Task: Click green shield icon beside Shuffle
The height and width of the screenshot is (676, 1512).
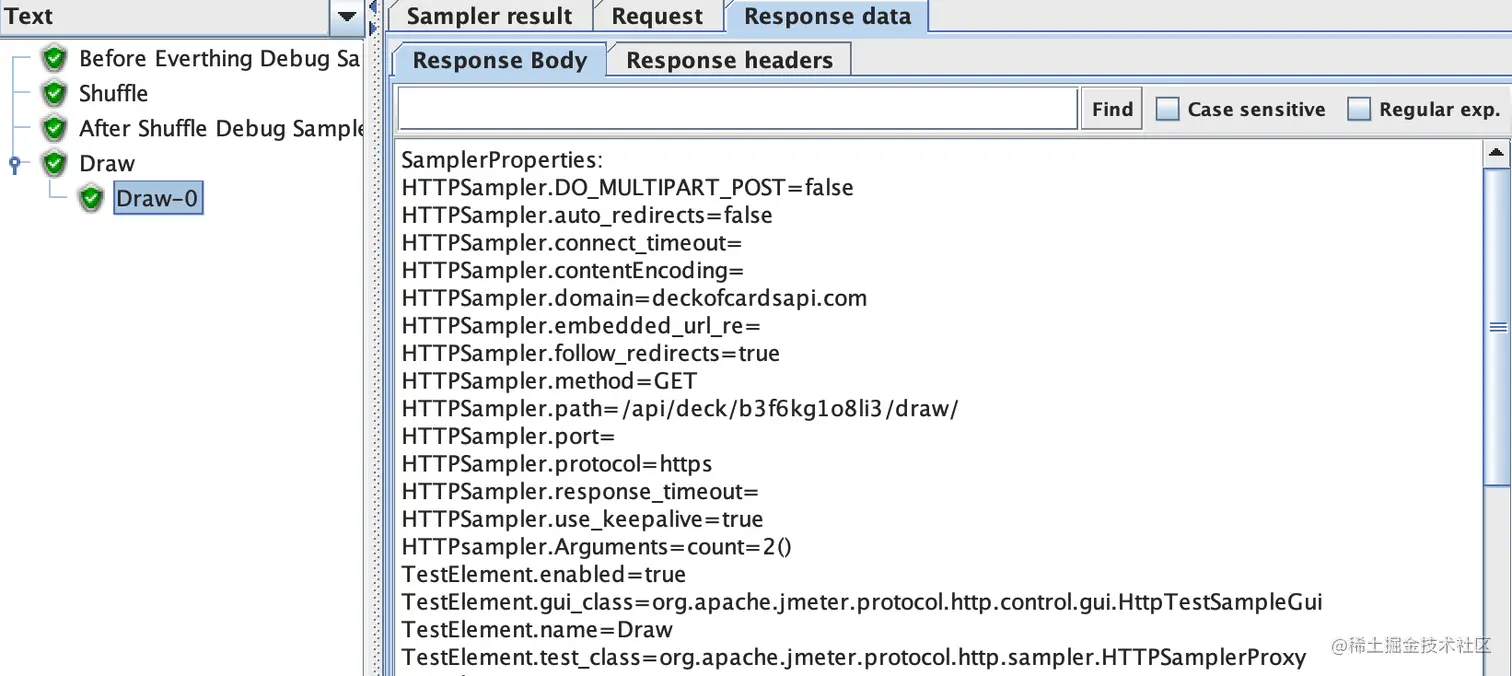Action: (x=55, y=94)
